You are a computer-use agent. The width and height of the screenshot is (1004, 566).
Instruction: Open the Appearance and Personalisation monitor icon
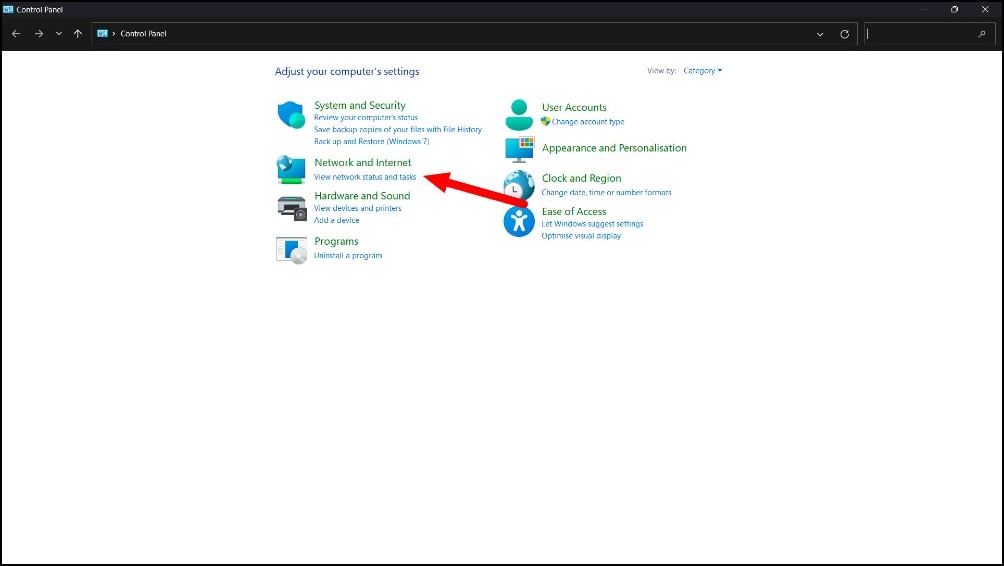519,149
